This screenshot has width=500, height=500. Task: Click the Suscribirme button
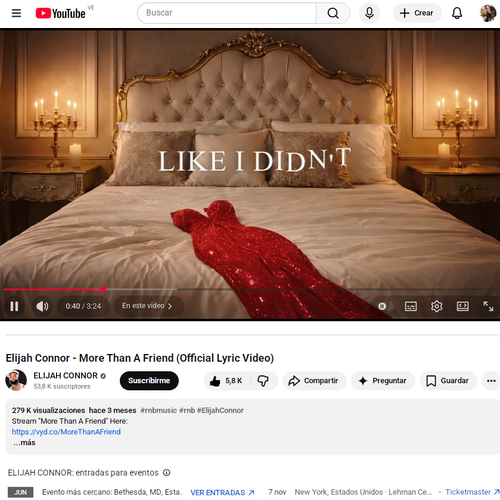coord(149,380)
